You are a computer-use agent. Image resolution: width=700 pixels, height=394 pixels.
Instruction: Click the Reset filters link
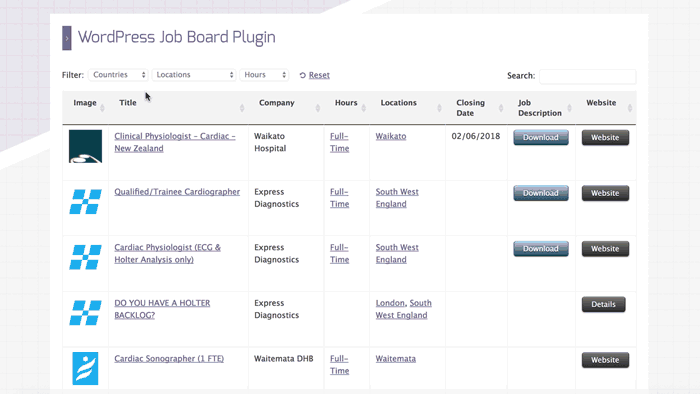click(x=319, y=75)
